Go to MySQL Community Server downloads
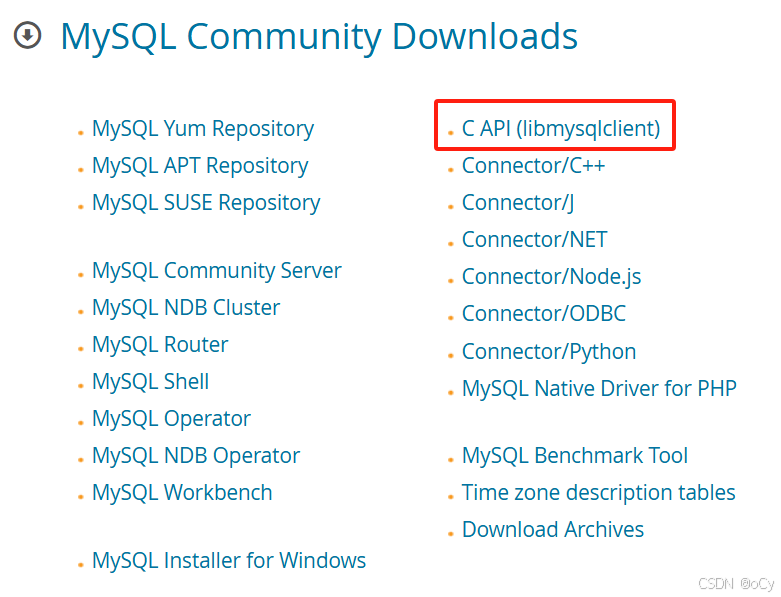This screenshot has width=781, height=597. pos(217,271)
